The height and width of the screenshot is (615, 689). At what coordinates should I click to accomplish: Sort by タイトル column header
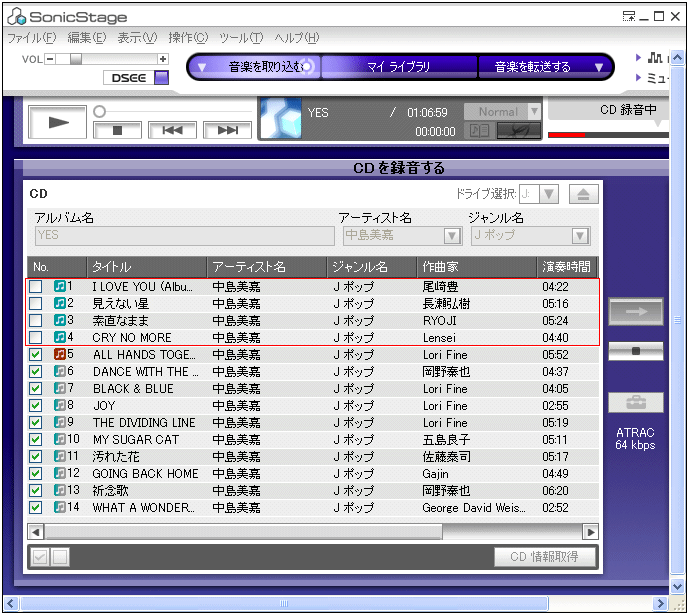tap(147, 267)
